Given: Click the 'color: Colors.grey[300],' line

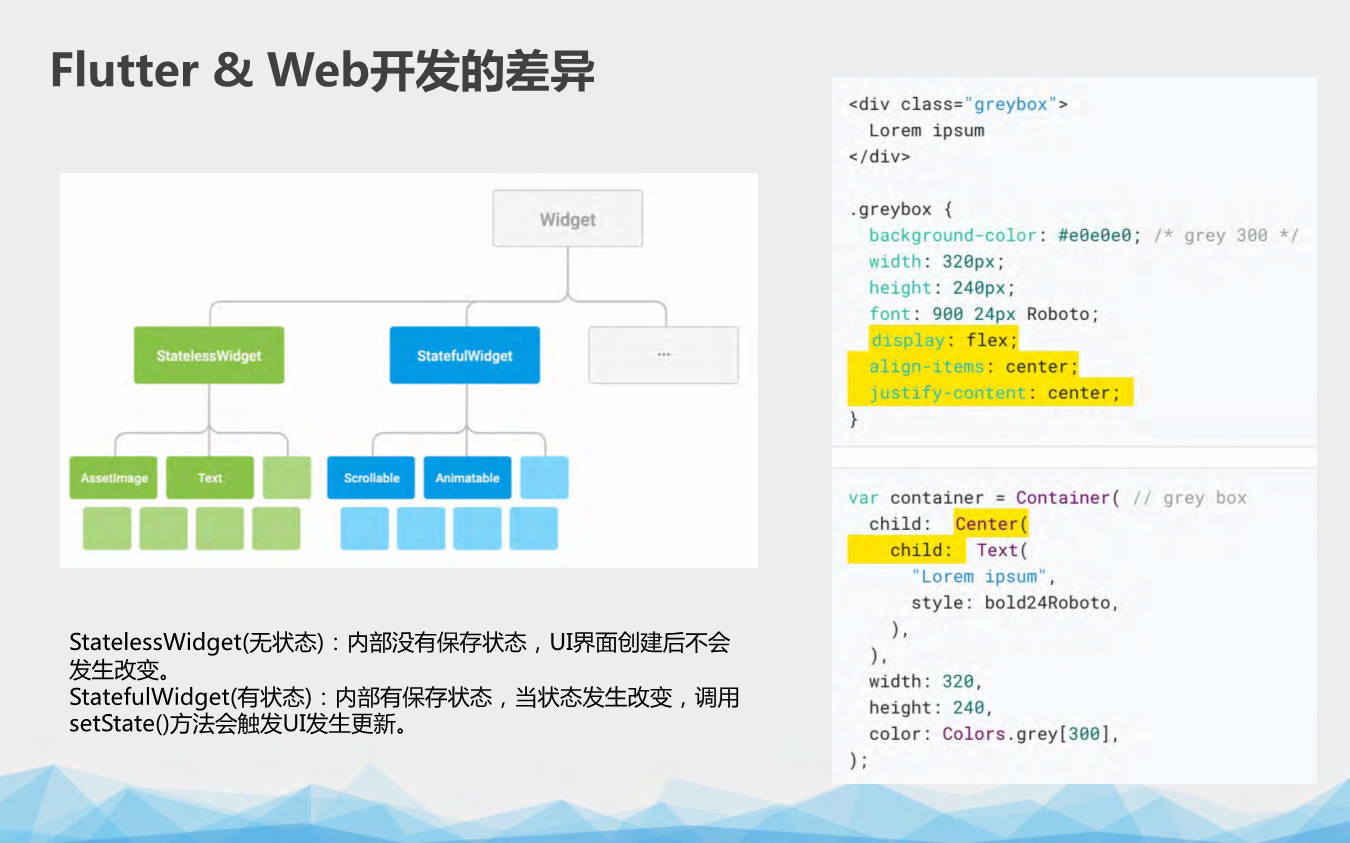Looking at the screenshot, I should coord(994,733).
